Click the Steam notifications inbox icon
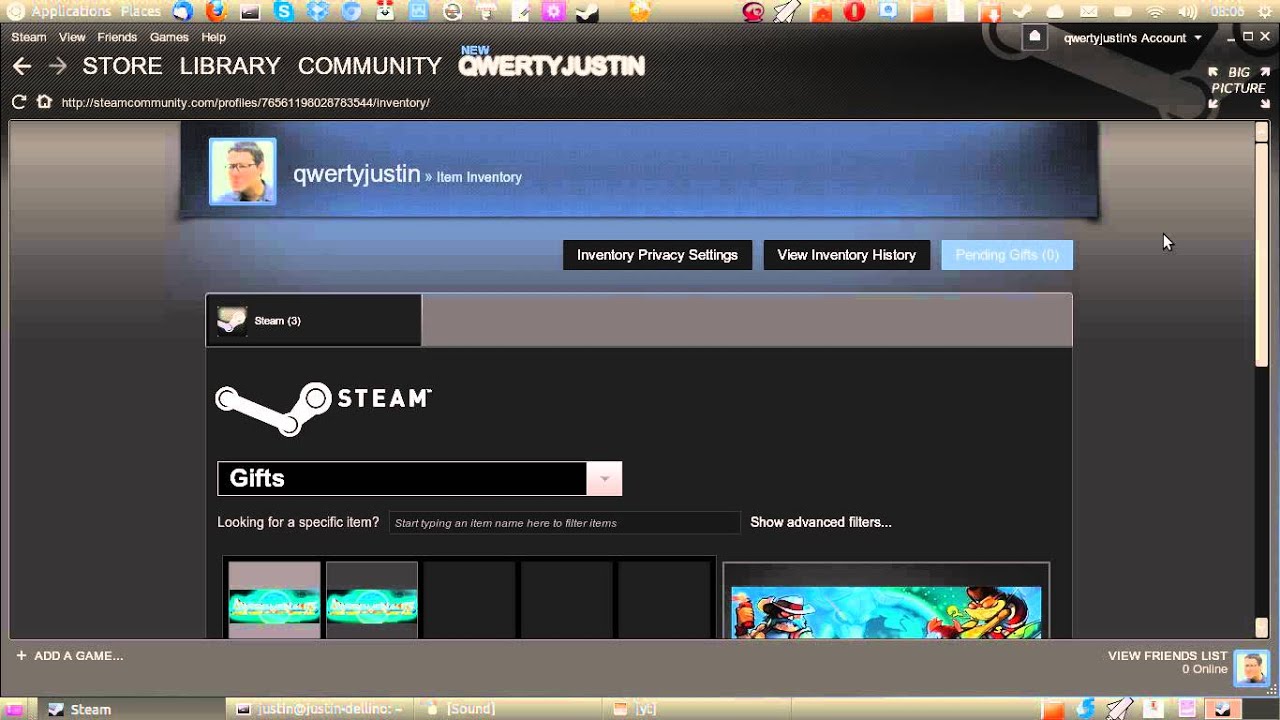 point(1035,37)
